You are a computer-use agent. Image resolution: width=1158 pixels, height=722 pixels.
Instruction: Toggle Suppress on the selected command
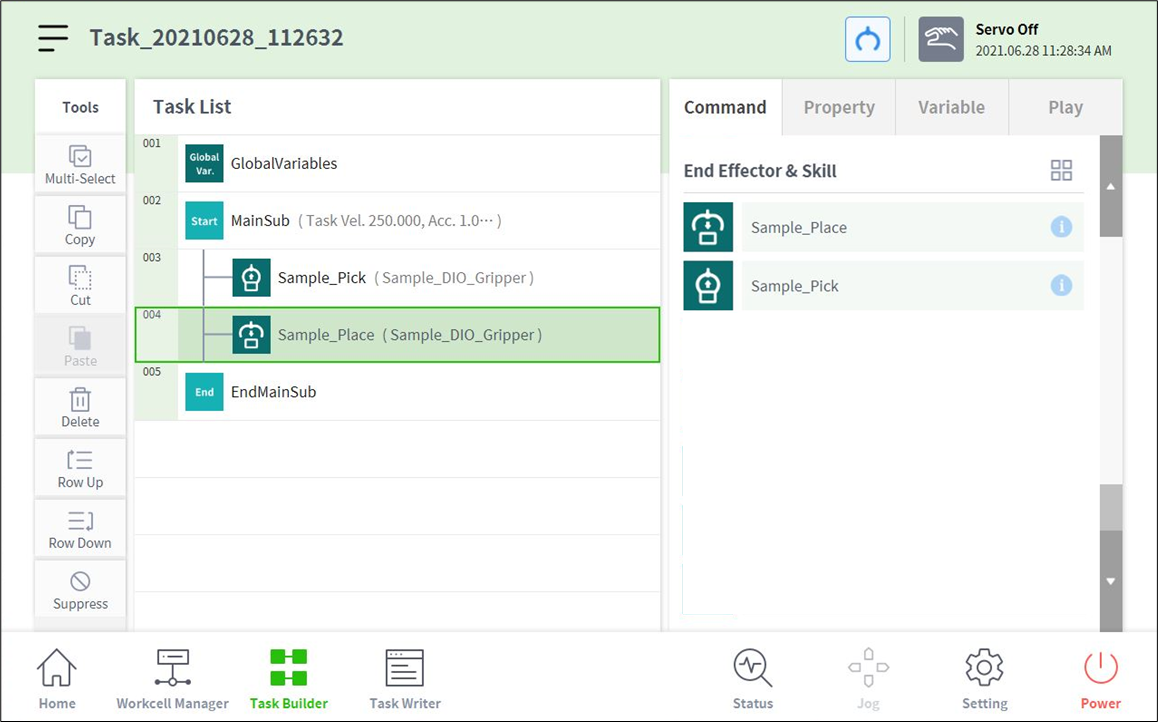(80, 591)
